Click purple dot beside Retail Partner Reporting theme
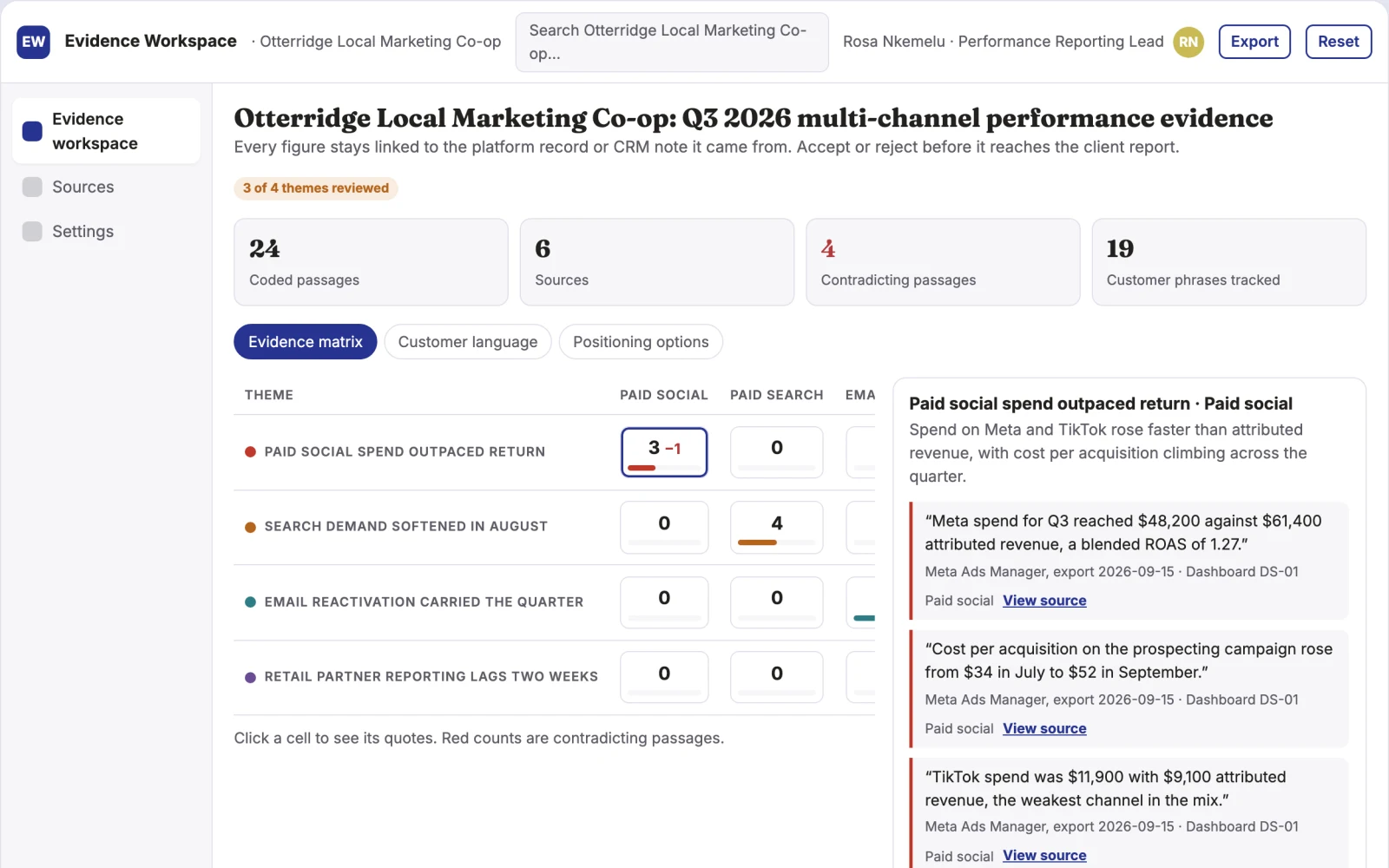The height and width of the screenshot is (868, 1389). (250, 677)
